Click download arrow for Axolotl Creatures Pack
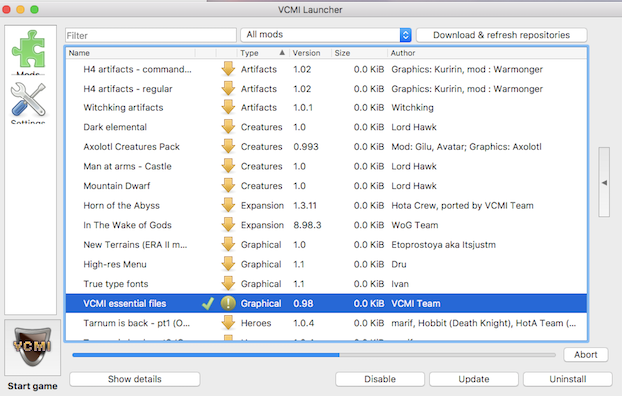The width and height of the screenshot is (622, 396). (x=228, y=147)
